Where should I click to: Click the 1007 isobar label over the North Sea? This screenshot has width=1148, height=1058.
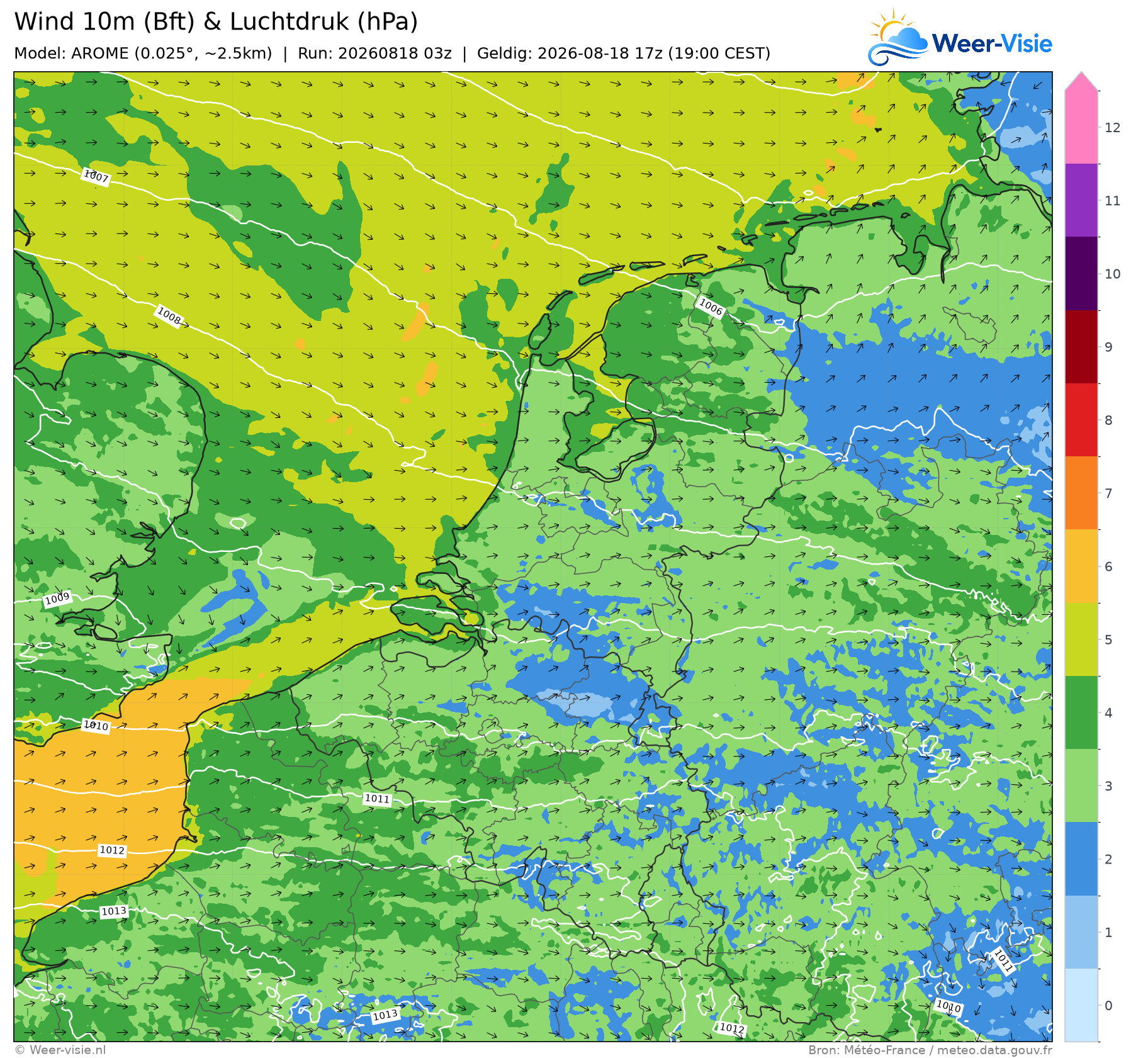(96, 177)
